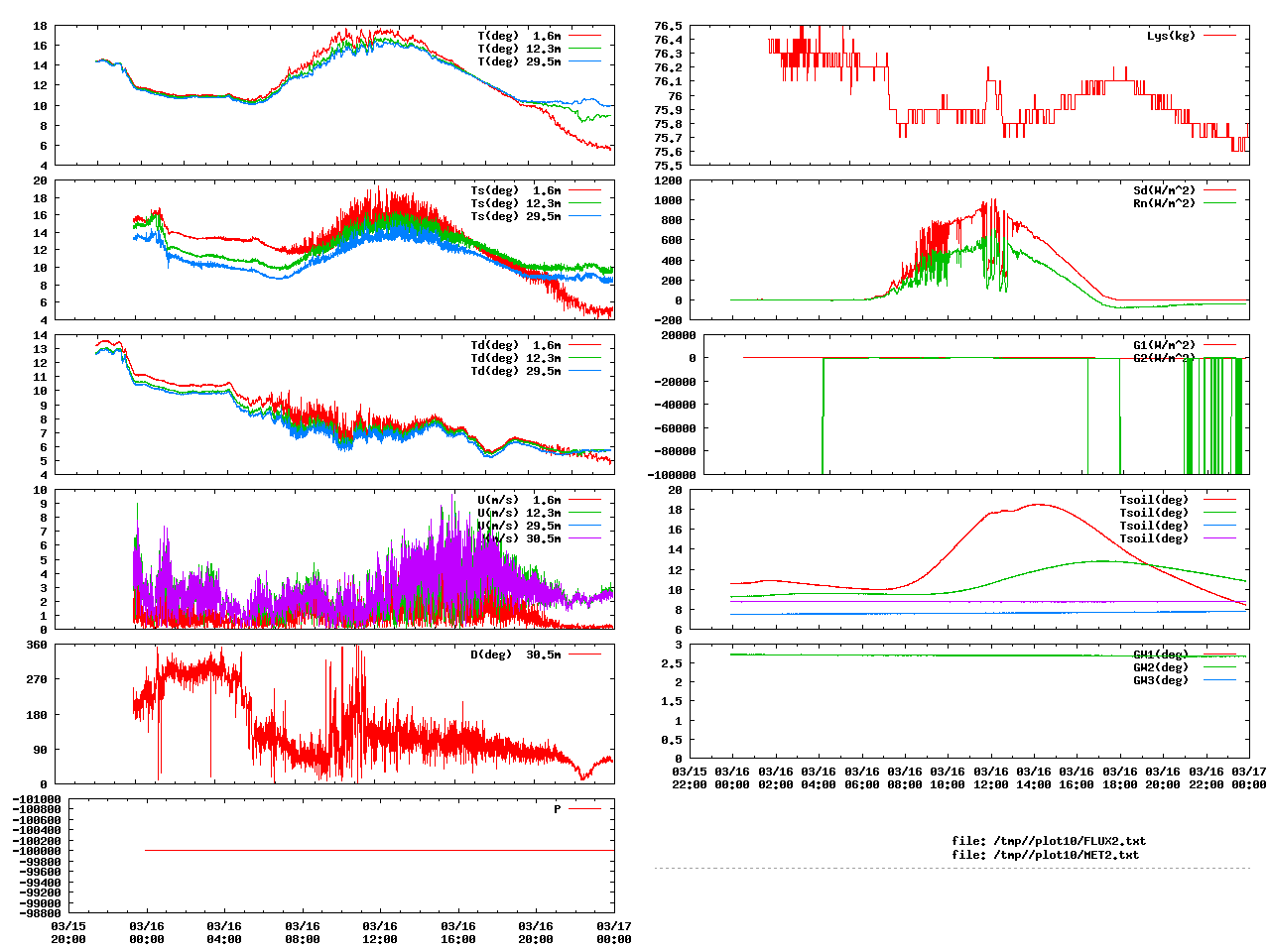The width and height of the screenshot is (1270, 952).
Task: Click the green Ts(deg) 12.3m legend entry
Action: (x=515, y=203)
